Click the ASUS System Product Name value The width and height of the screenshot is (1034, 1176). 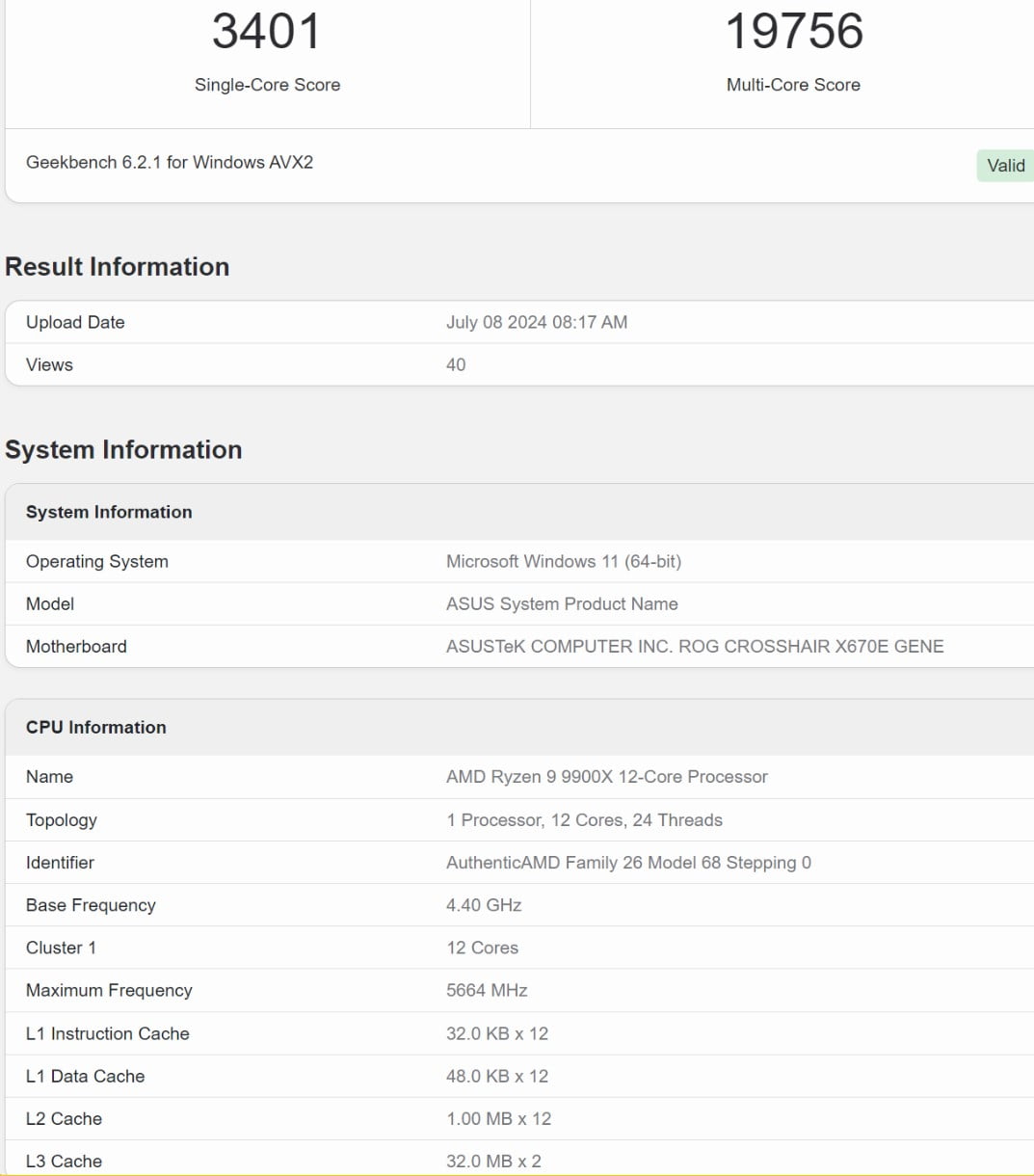[x=562, y=603]
